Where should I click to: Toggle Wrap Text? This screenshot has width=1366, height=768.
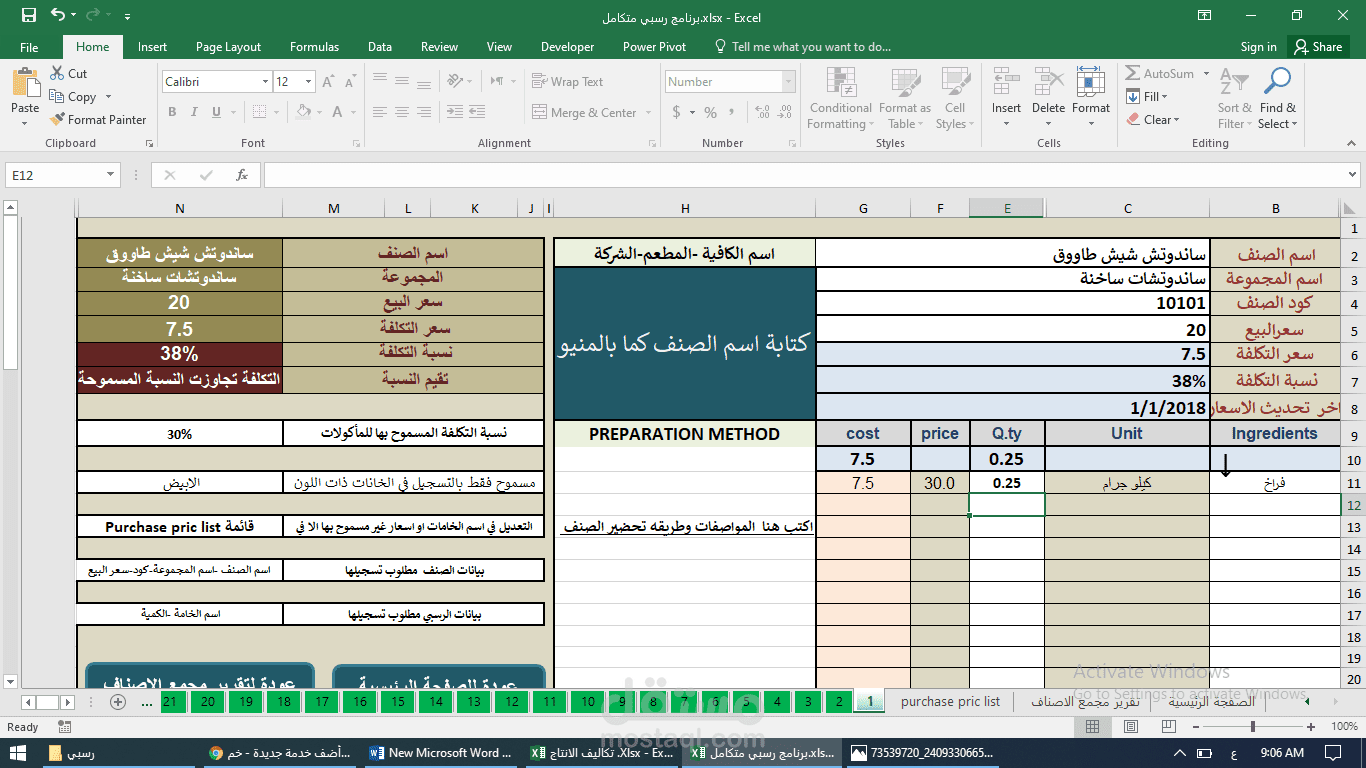click(568, 82)
